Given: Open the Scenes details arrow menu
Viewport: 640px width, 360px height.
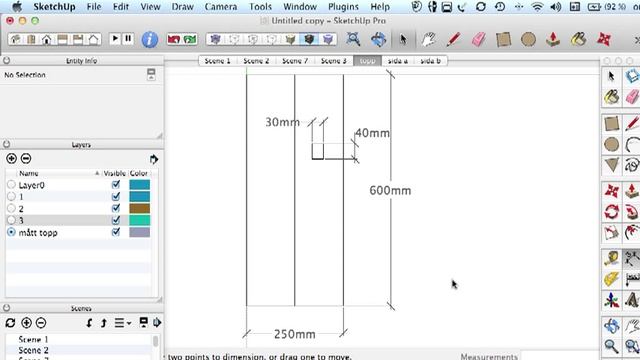Looking at the screenshot, I should click(x=157, y=323).
